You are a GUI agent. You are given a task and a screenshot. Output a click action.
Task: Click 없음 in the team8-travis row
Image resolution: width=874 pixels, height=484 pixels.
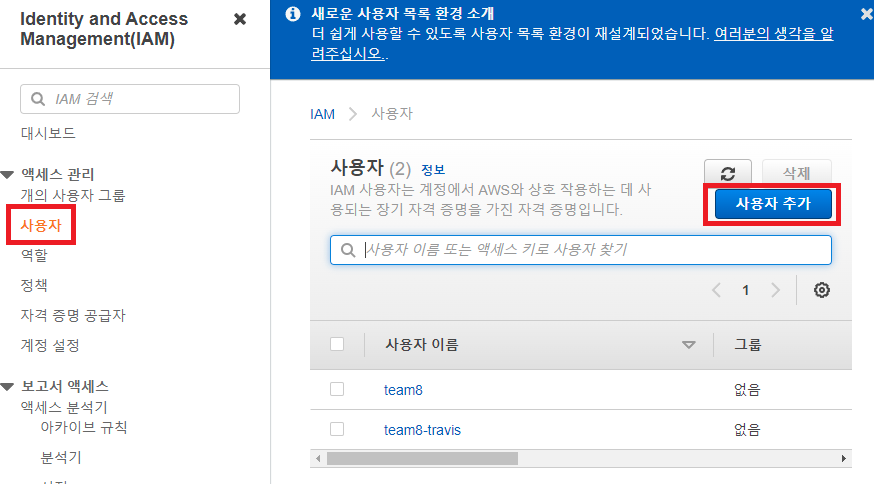pos(747,430)
